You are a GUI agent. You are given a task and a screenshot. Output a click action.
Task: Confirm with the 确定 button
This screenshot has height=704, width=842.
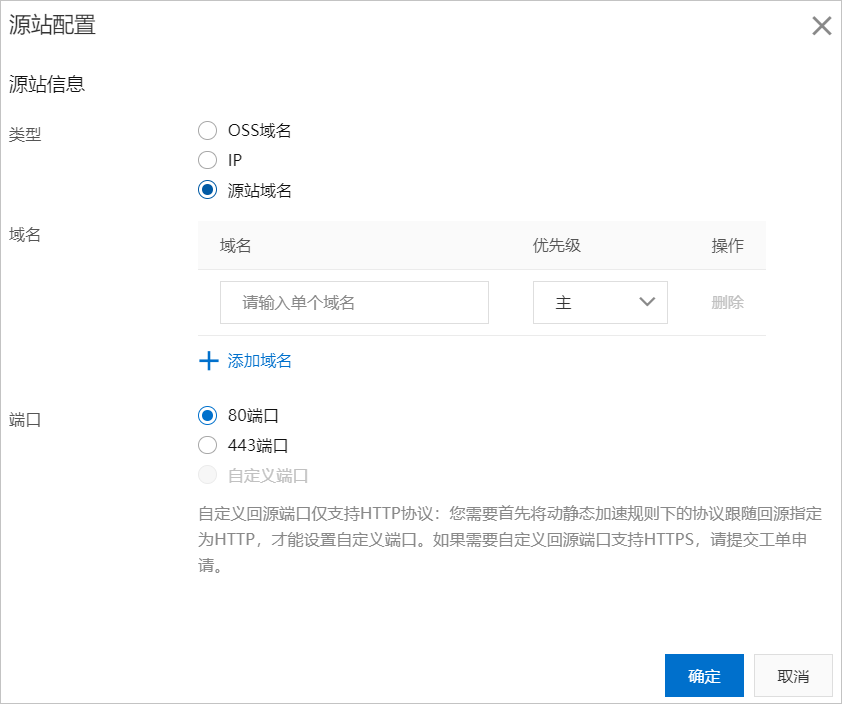click(x=704, y=676)
